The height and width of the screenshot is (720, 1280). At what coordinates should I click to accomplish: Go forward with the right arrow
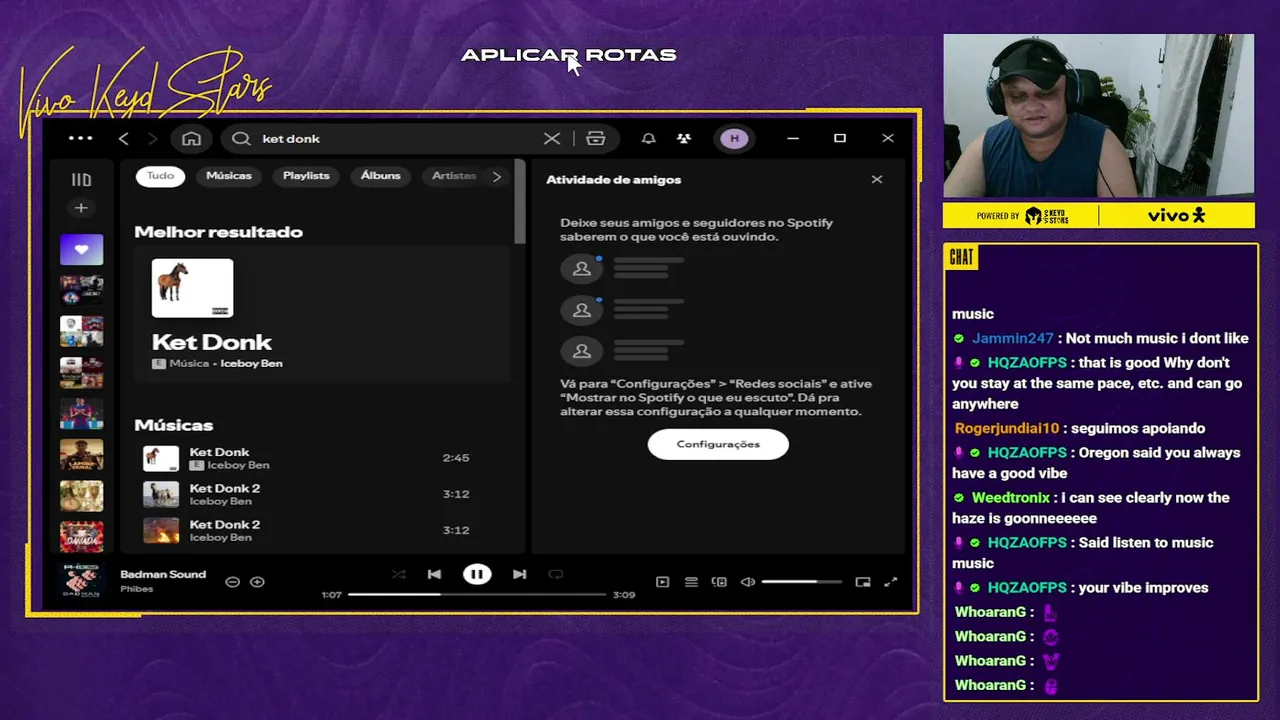coord(152,139)
